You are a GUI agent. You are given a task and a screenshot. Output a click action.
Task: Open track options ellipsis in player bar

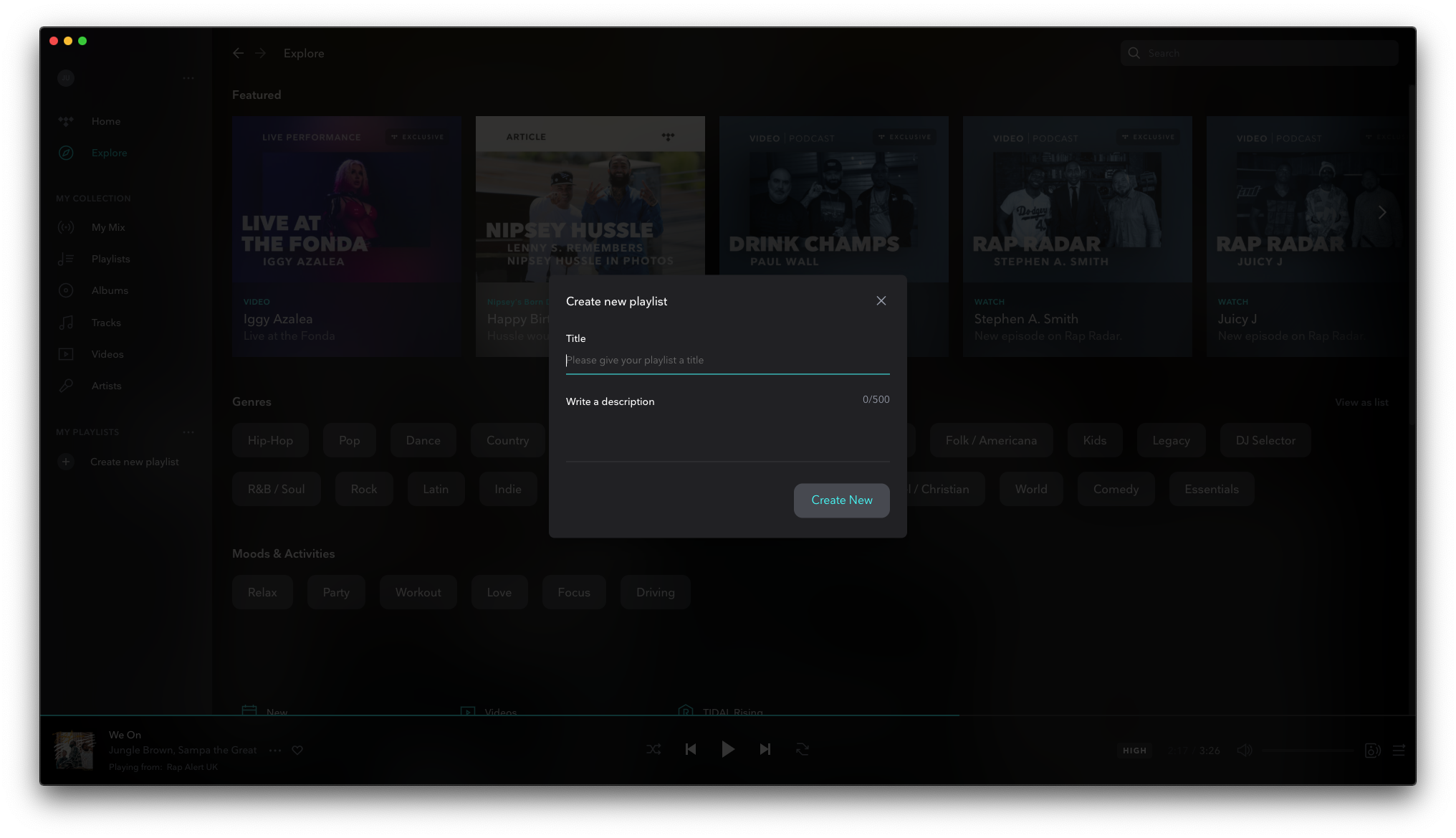[275, 751]
